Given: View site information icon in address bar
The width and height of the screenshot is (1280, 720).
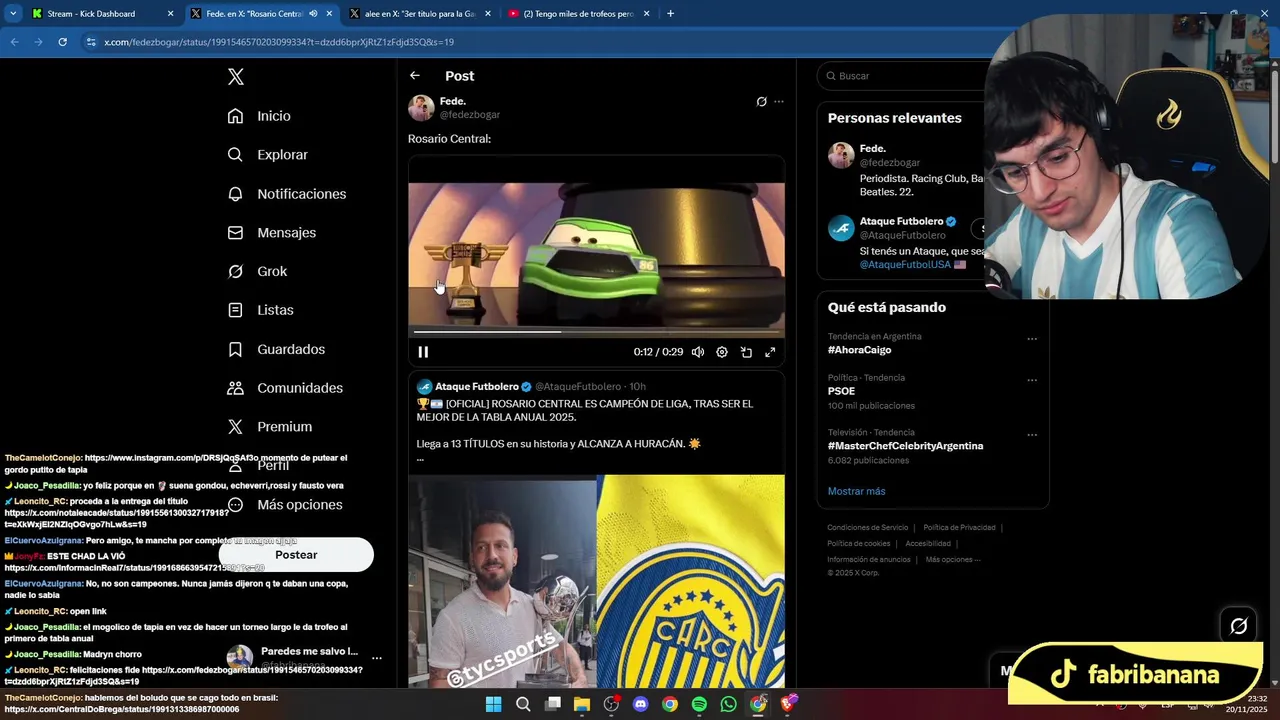Looking at the screenshot, I should [91, 42].
